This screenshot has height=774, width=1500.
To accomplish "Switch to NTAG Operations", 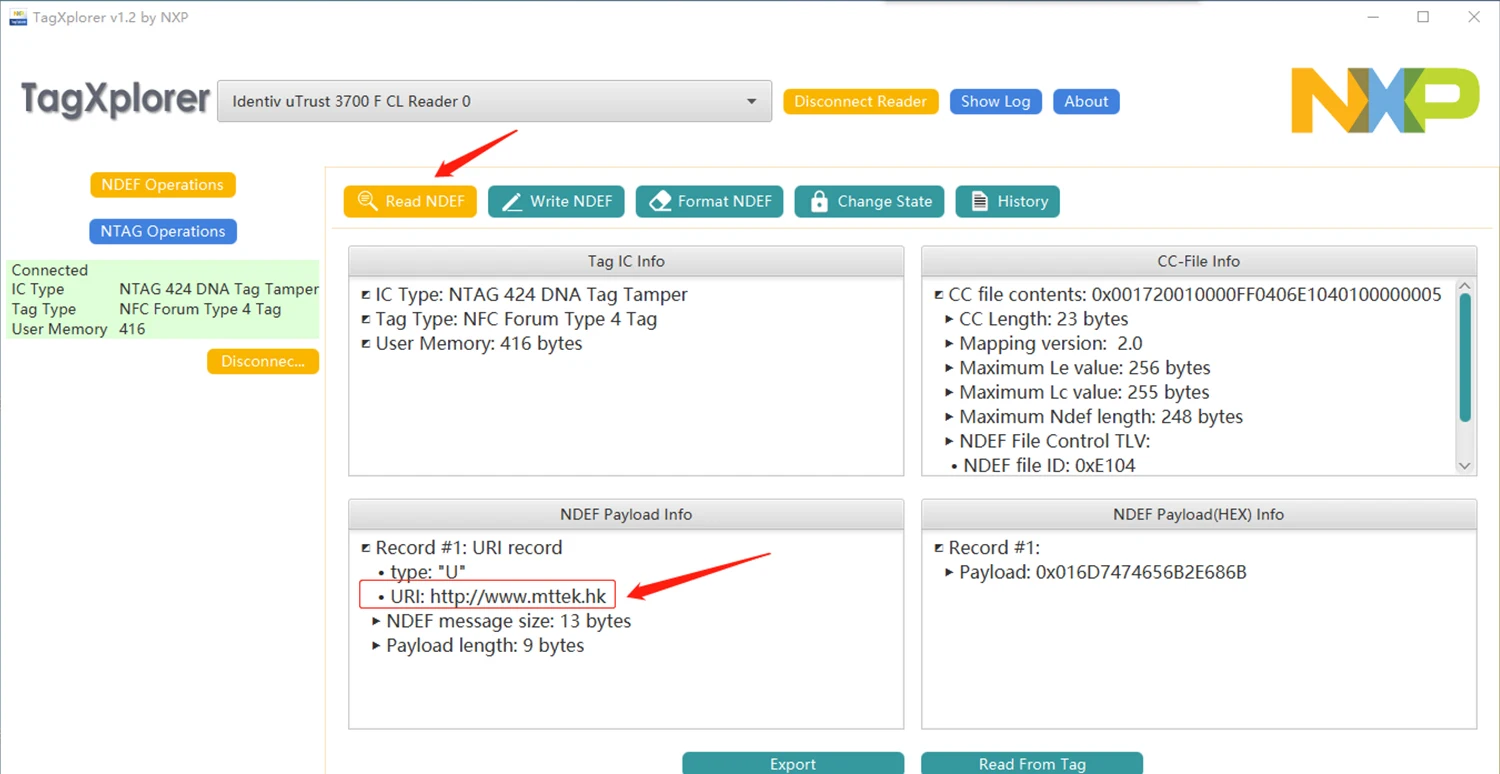I will click(x=163, y=231).
